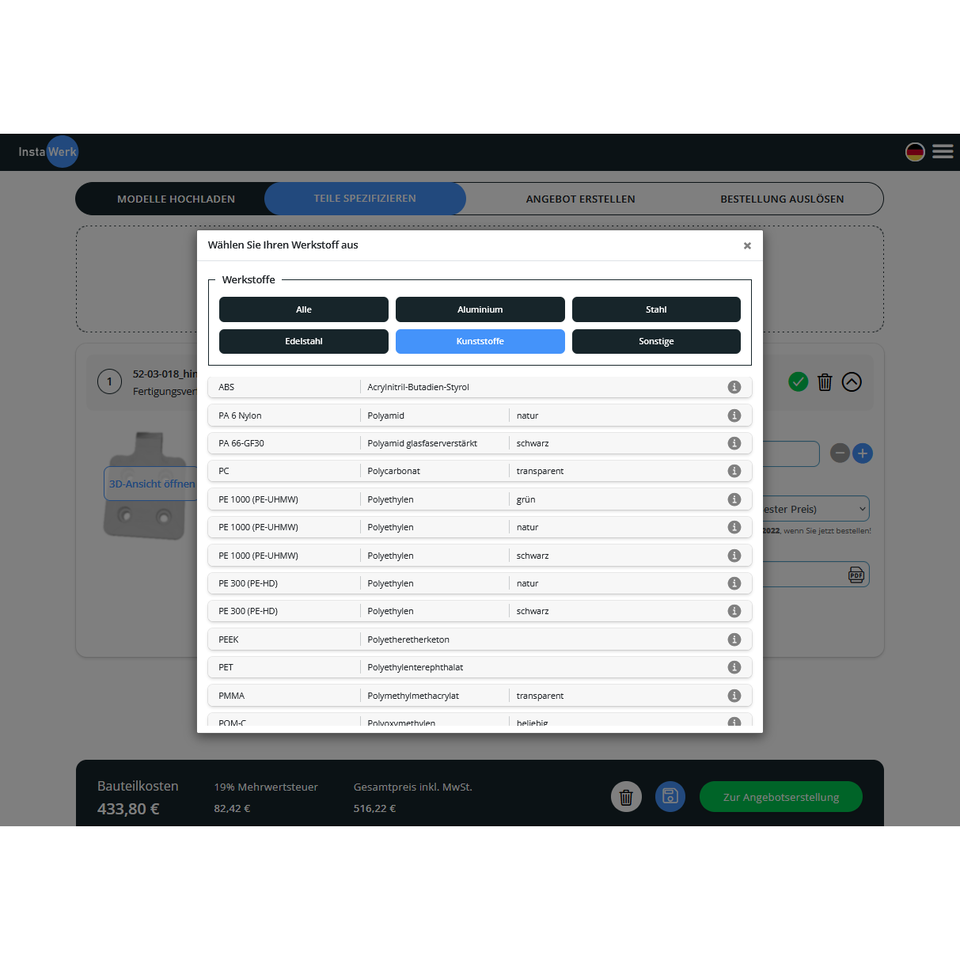The image size is (960, 960).
Task: Open the hamburger menu
Action: 943,151
